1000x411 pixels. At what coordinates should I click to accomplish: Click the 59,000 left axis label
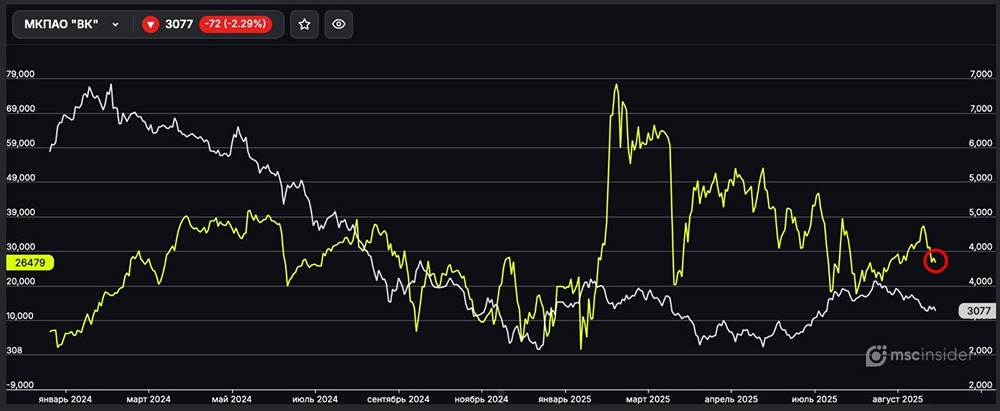click(21, 144)
